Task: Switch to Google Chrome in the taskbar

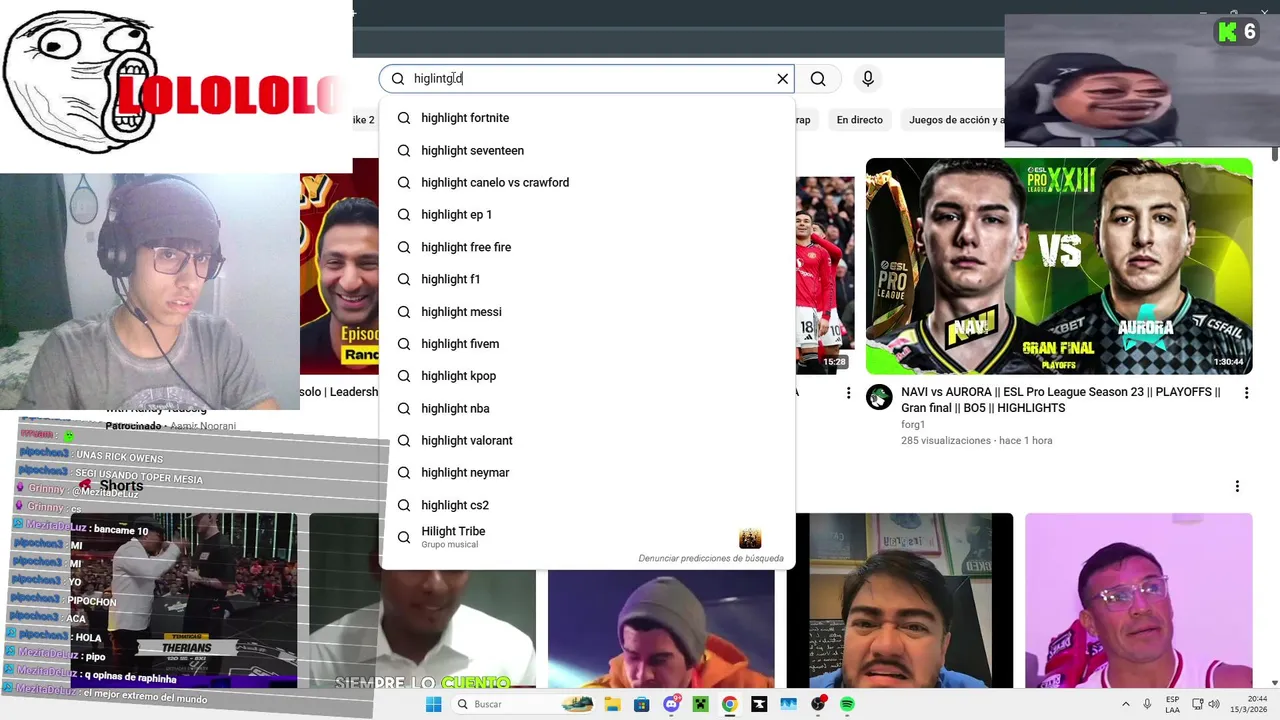Action: point(730,704)
